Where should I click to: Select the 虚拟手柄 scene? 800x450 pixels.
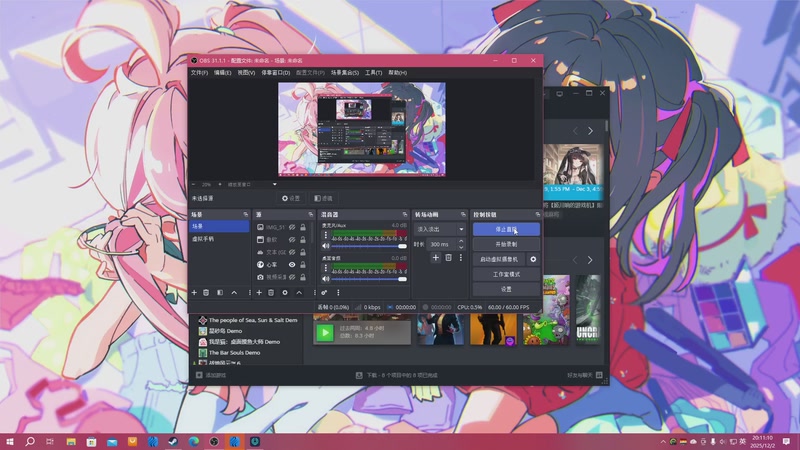point(219,239)
